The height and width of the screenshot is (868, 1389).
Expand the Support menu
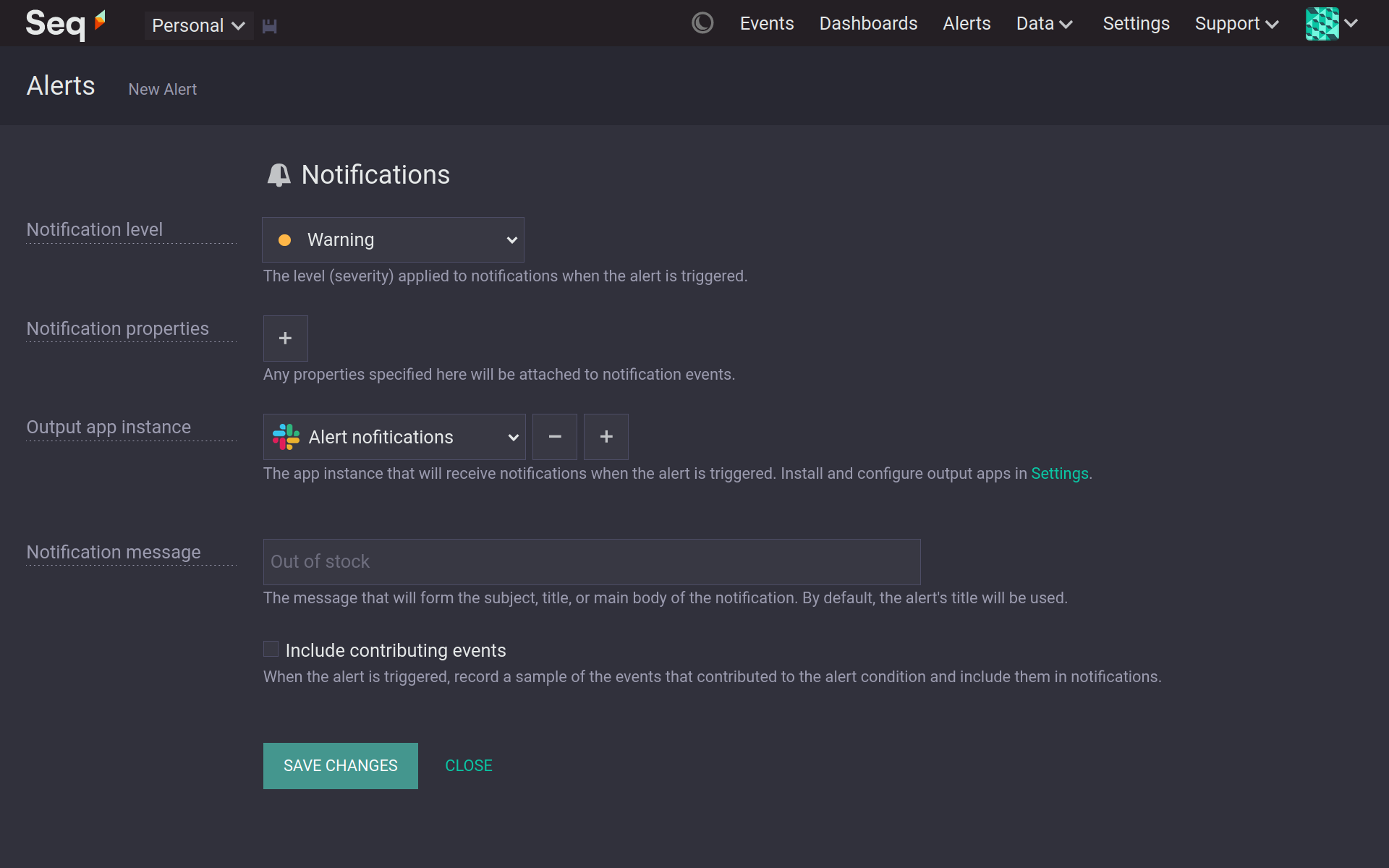[x=1236, y=23]
